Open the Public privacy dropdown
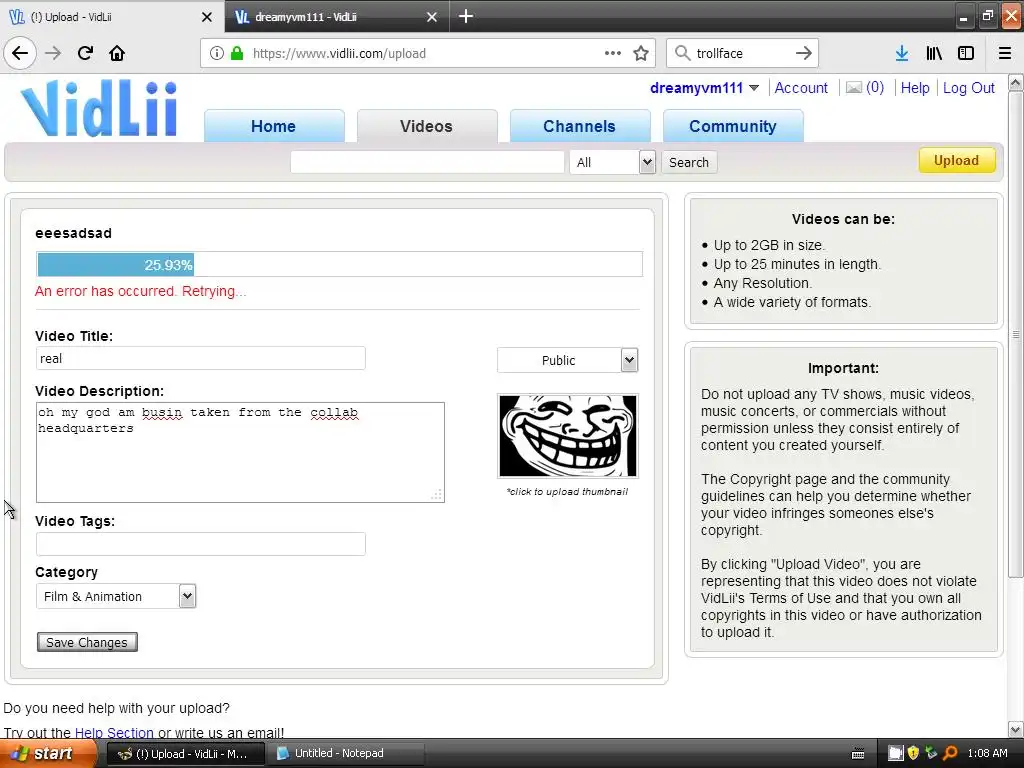This screenshot has width=1024, height=768. [568, 360]
